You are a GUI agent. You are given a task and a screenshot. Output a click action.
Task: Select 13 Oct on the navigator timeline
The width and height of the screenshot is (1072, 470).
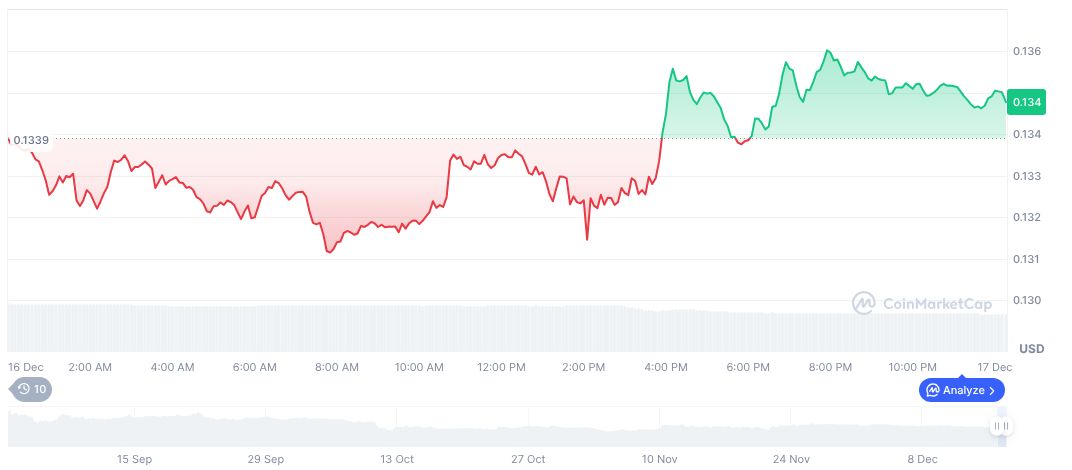[x=397, y=459]
